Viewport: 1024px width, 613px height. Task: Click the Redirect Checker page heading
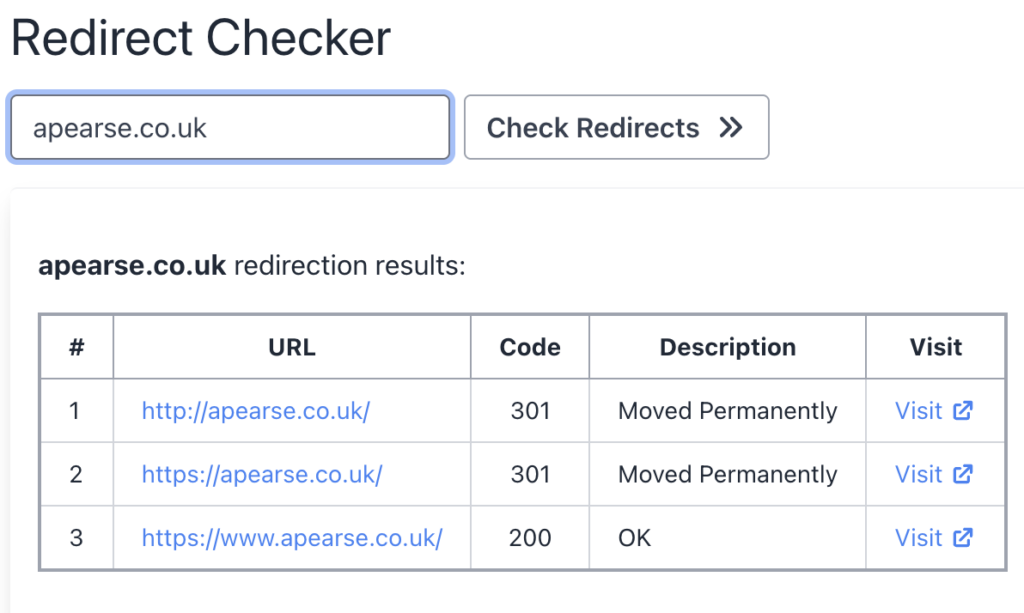[x=201, y=39]
